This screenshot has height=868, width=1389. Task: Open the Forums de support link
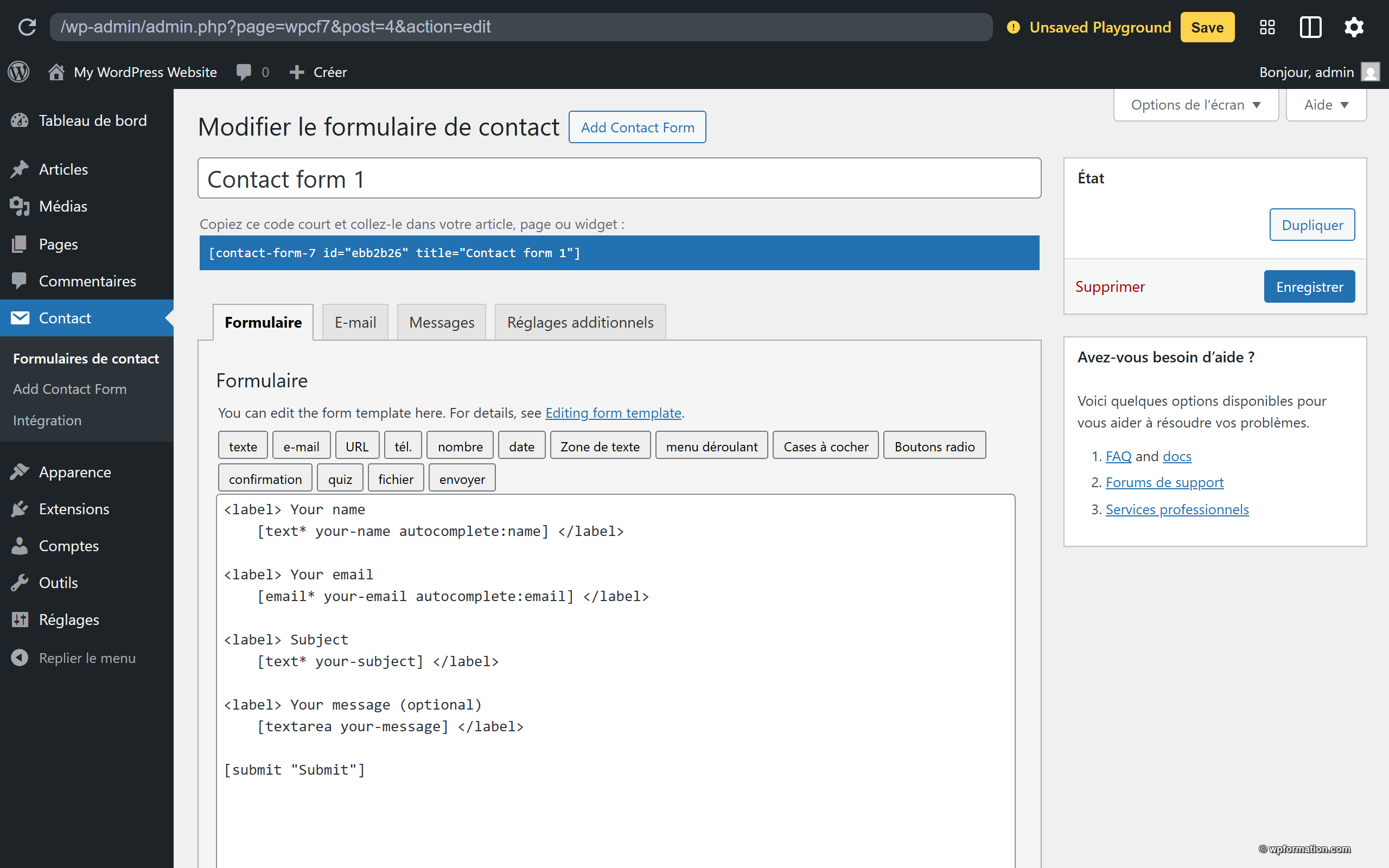pos(1164,482)
